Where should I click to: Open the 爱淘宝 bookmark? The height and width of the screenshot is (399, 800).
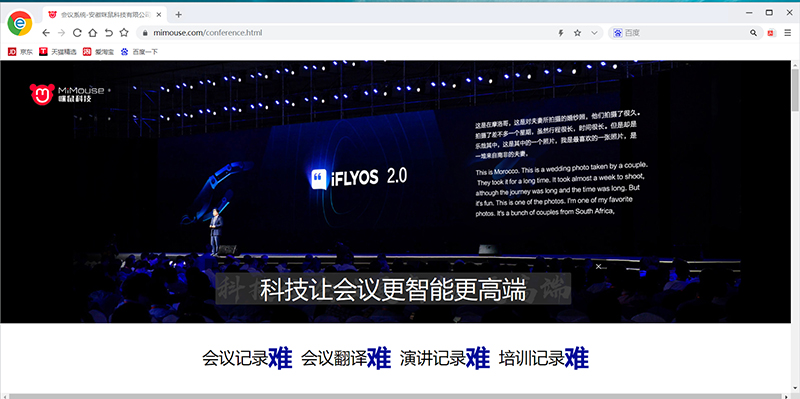(98, 52)
